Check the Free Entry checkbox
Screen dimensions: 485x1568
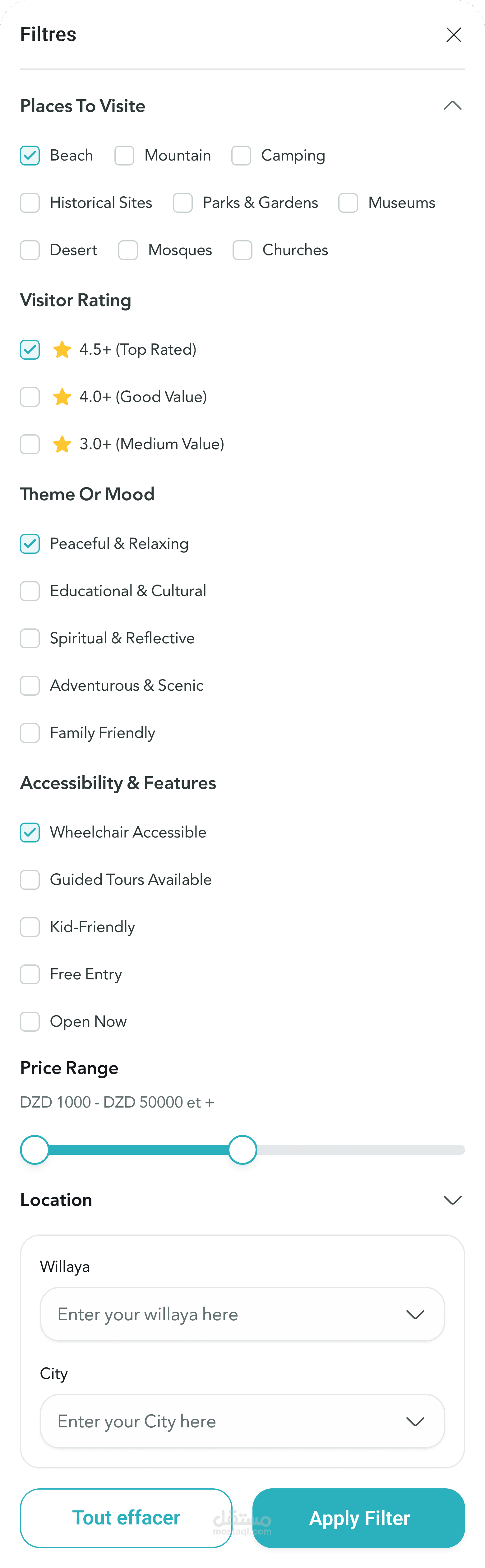click(x=30, y=974)
